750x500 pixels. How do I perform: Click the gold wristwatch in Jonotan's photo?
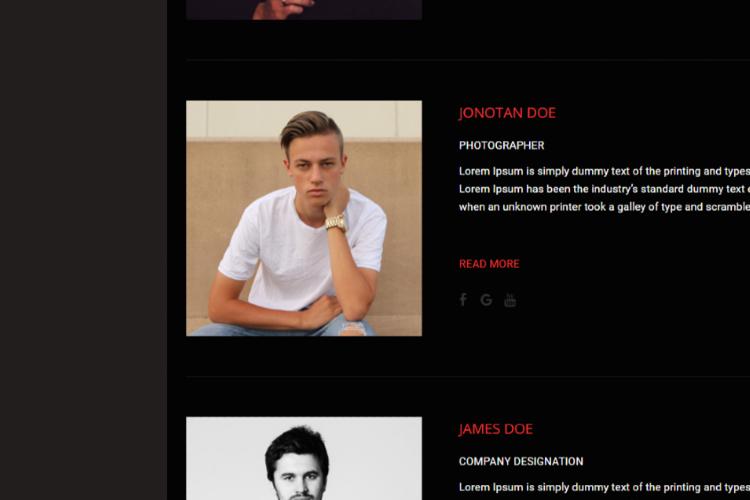point(336,223)
